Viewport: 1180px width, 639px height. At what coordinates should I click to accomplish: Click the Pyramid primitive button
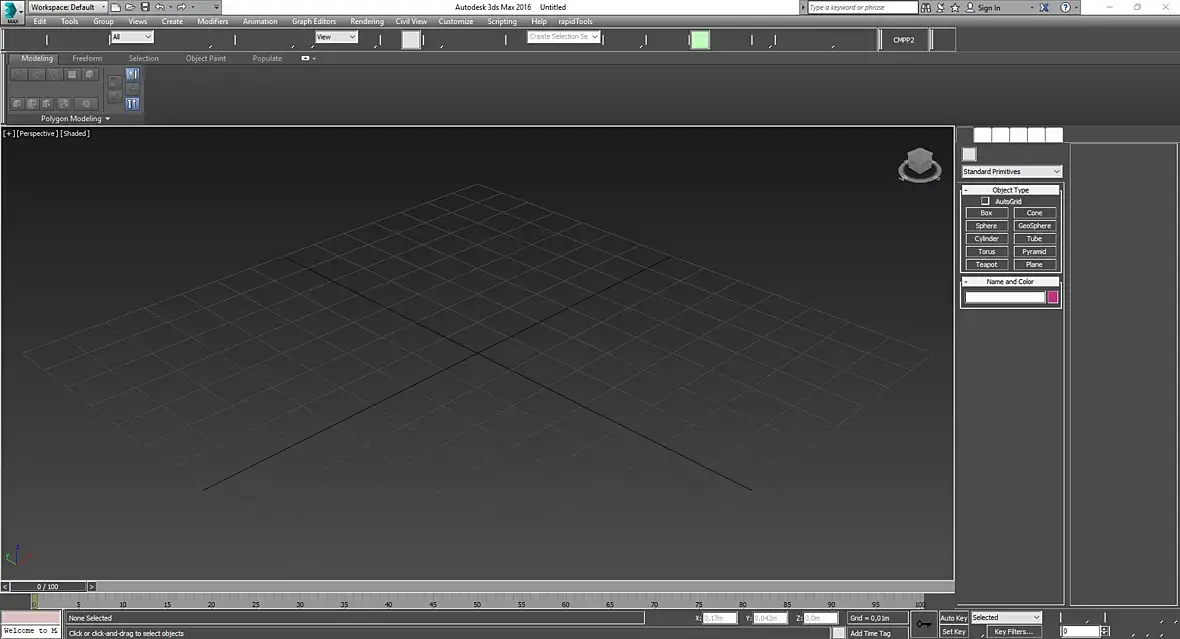pyautogui.click(x=1034, y=251)
